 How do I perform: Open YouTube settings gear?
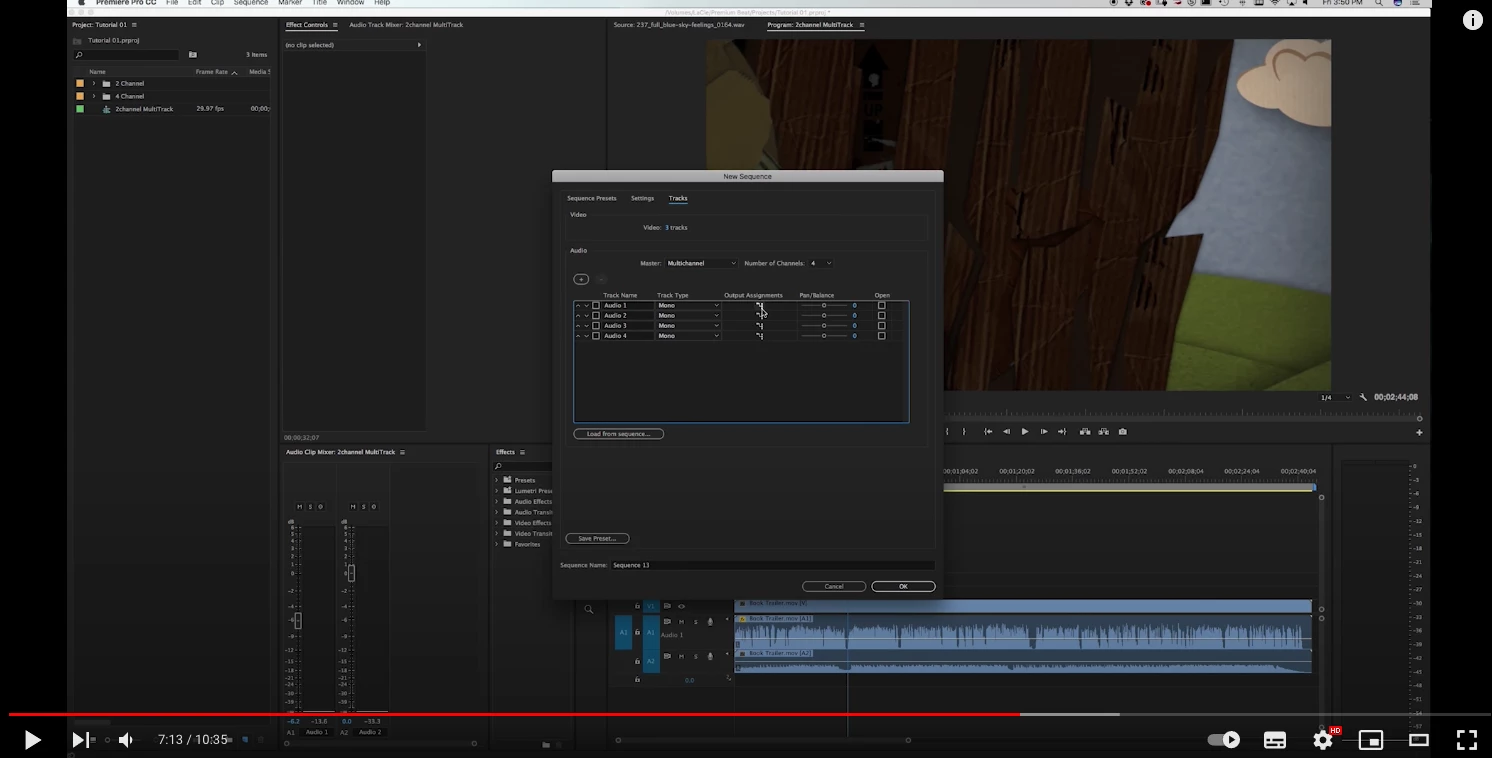(1323, 740)
